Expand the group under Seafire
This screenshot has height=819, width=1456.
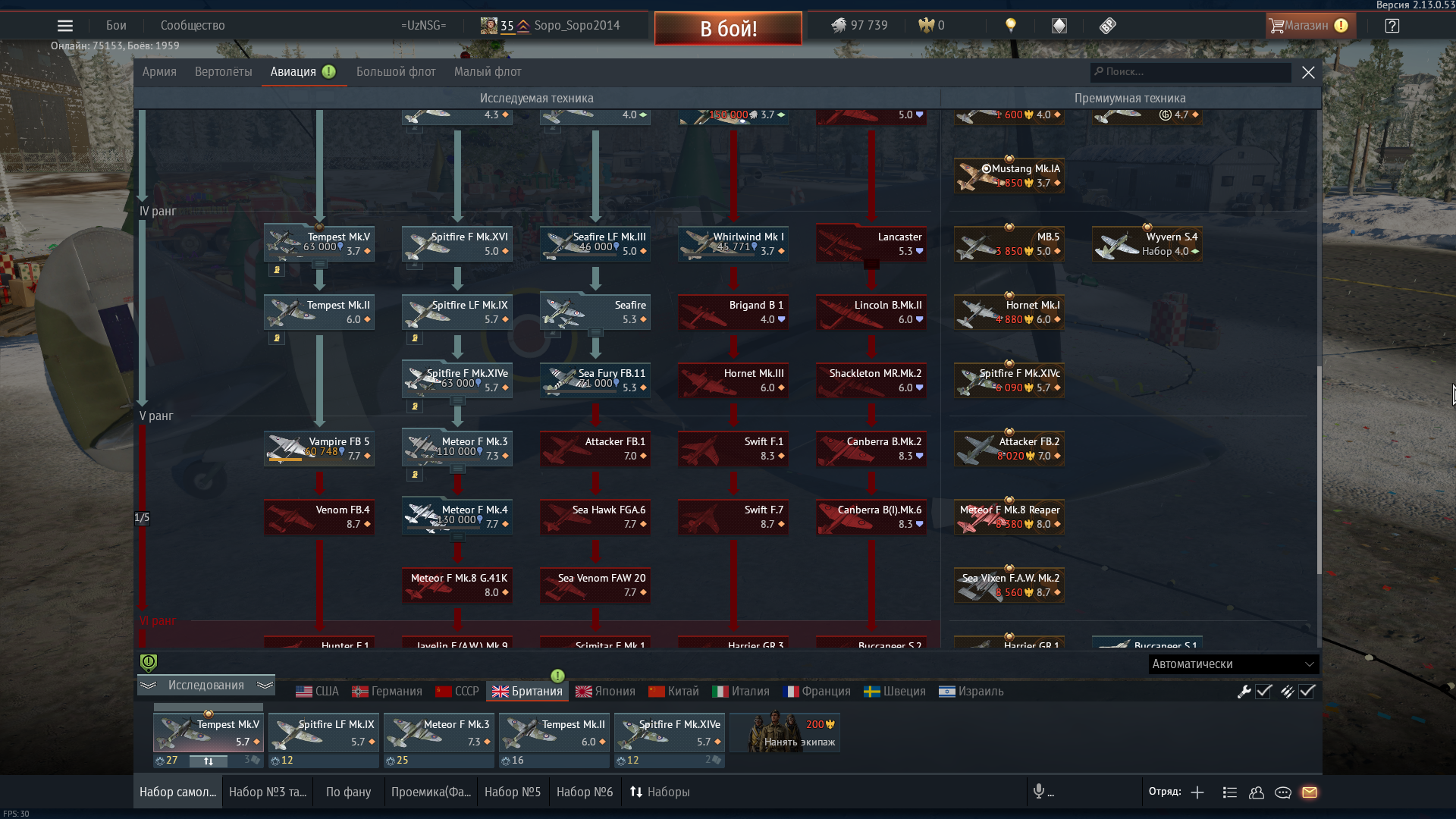pos(595,333)
